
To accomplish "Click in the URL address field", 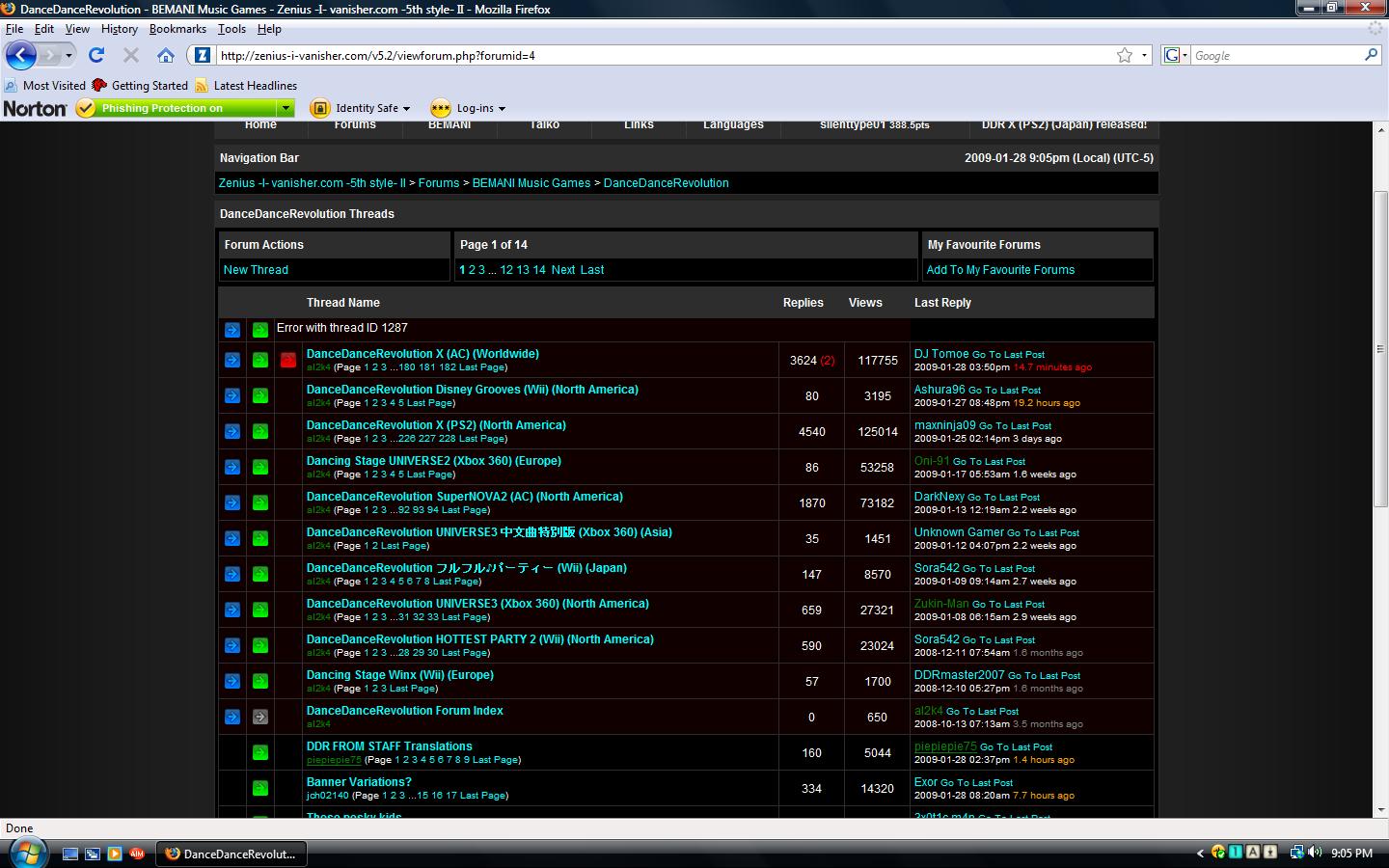I will tap(666, 55).
